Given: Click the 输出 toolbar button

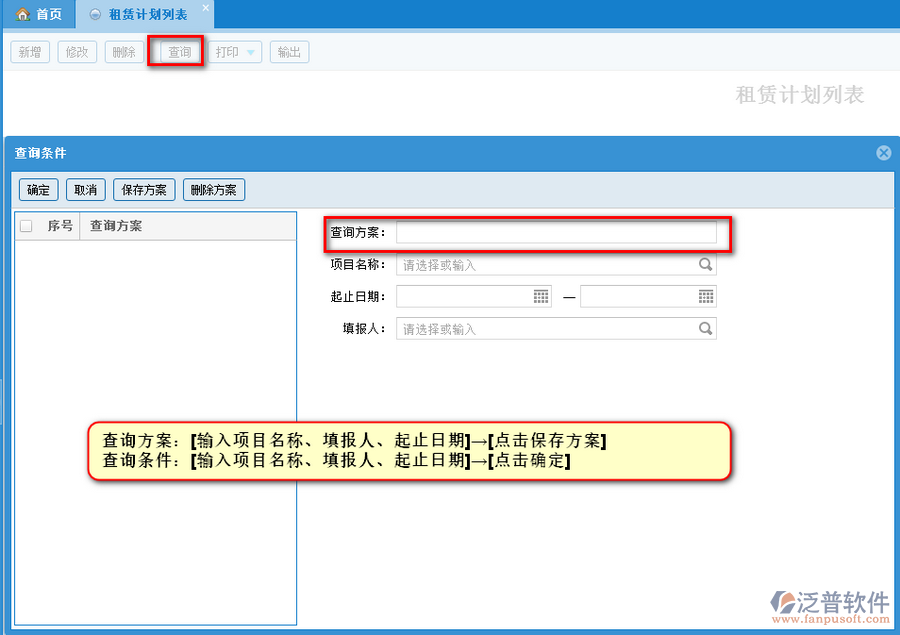Looking at the screenshot, I should (289, 52).
